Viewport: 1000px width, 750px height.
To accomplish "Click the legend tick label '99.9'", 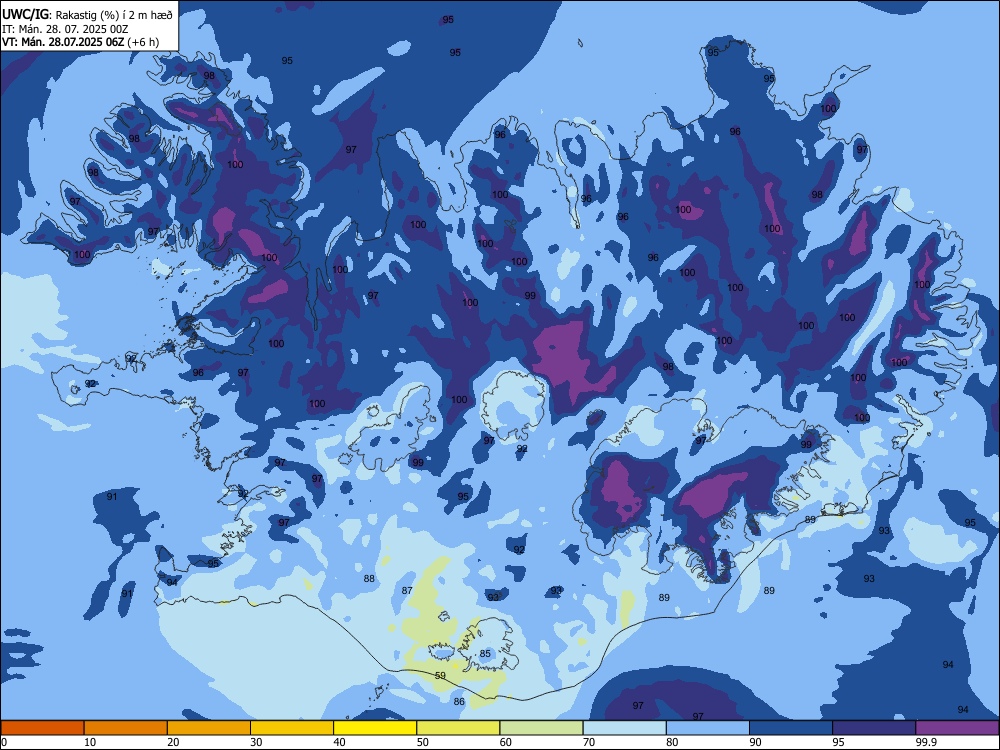I will [x=926, y=742].
